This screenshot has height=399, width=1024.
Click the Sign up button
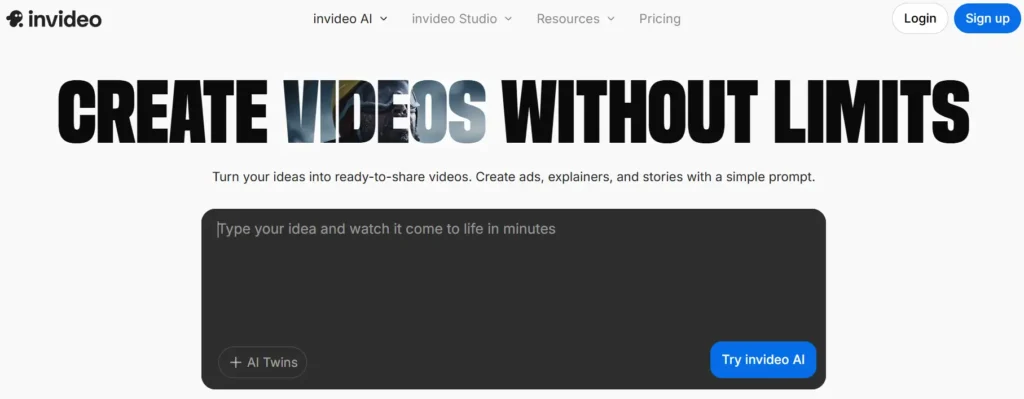click(x=987, y=18)
